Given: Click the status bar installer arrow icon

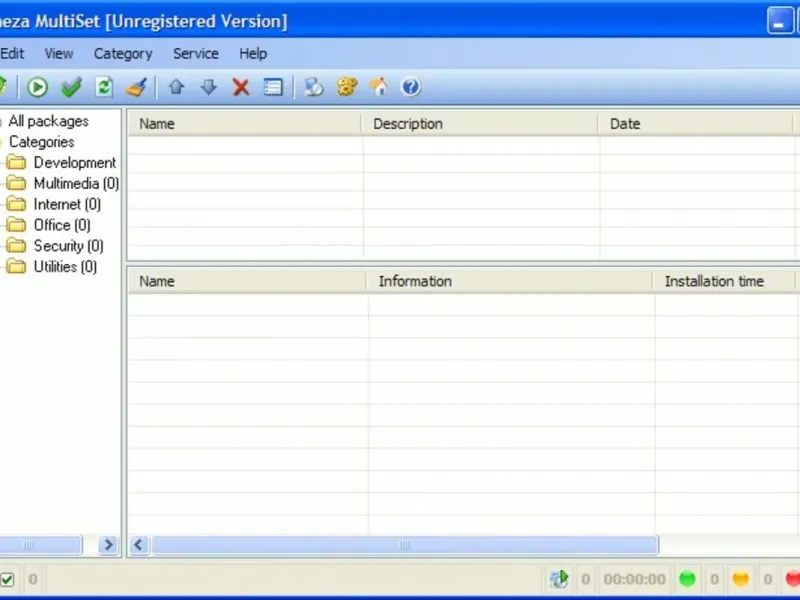Looking at the screenshot, I should 559,579.
